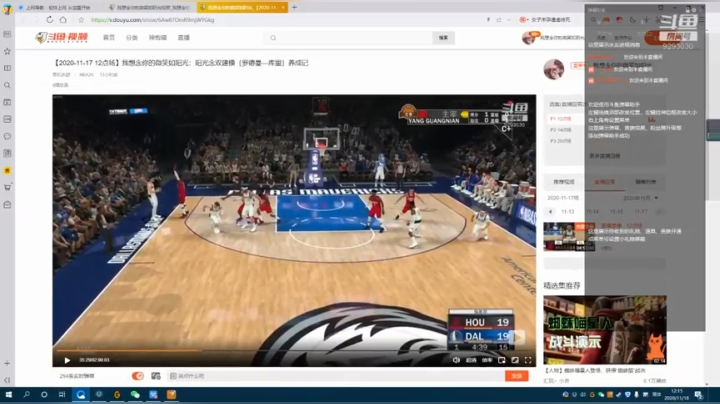
Task: Click the moon night-mode icon in the overlay
Action: [x=633, y=20]
